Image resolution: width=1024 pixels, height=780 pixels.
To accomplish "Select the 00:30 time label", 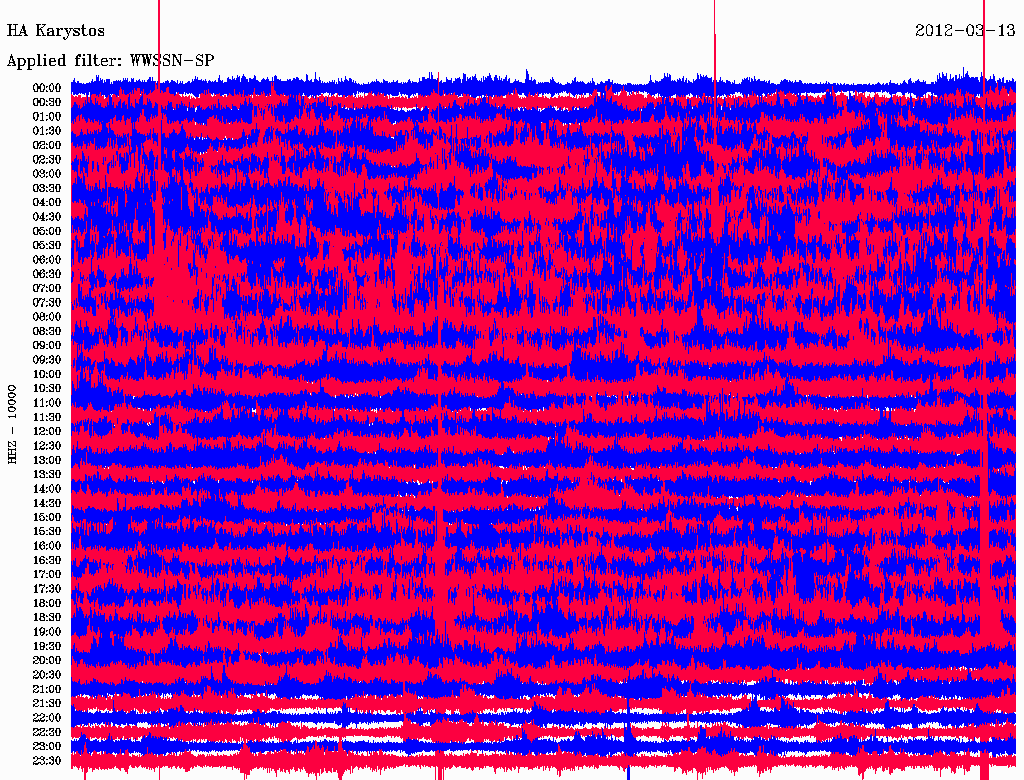I will point(47,102).
